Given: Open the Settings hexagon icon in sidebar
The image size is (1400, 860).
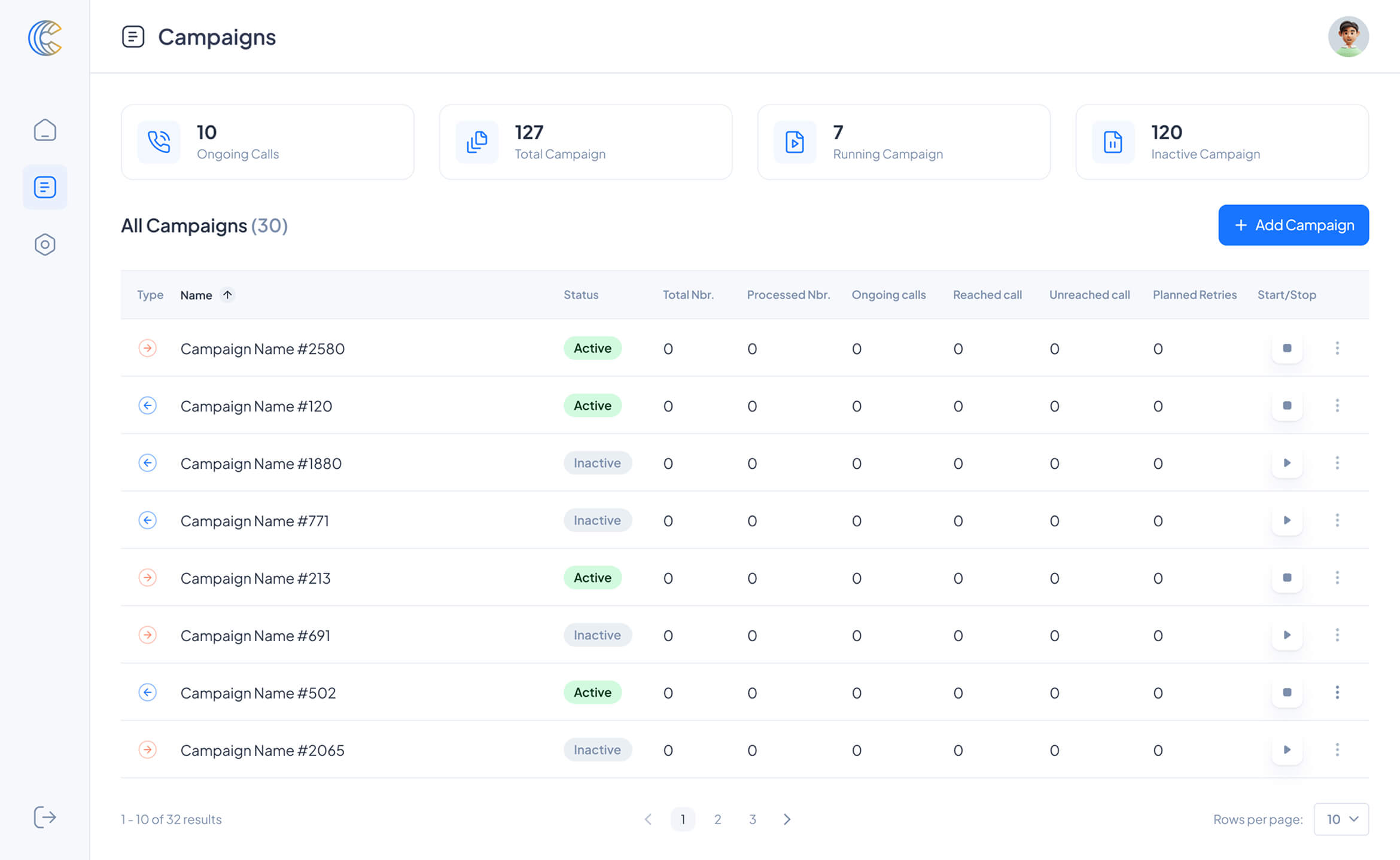Looking at the screenshot, I should [x=45, y=245].
